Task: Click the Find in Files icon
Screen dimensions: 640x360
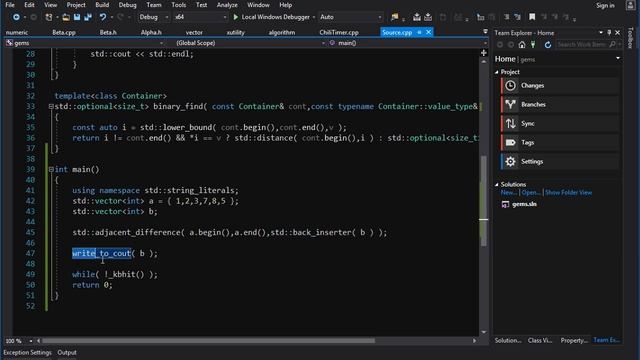Action: point(394,17)
